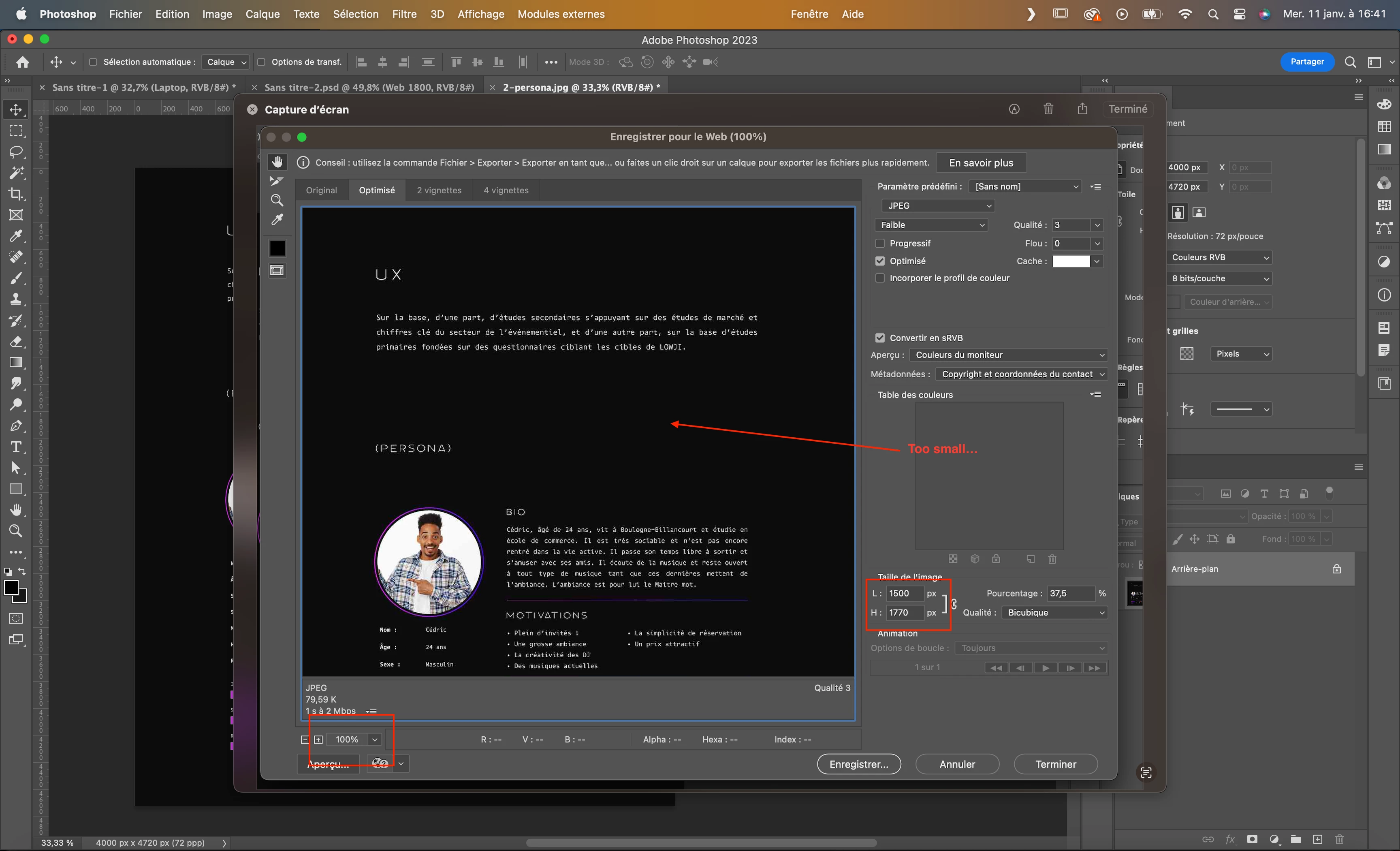Click the Home icon in options bar
Image resolution: width=1400 pixels, height=851 pixels.
23,62
